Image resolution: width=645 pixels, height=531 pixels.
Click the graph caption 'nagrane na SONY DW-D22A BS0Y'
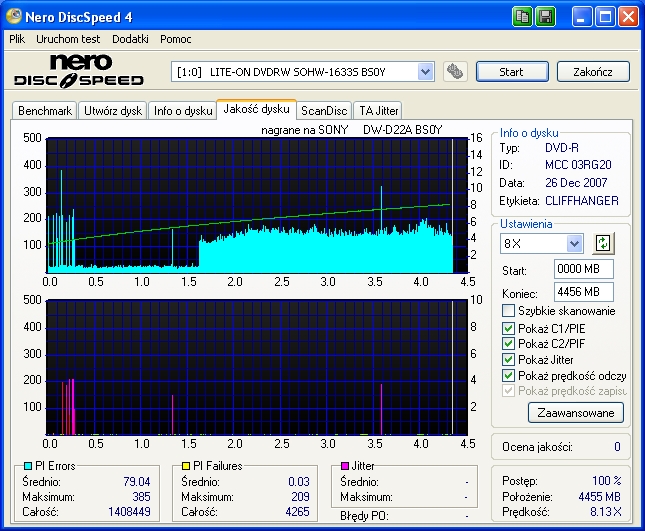click(x=352, y=130)
